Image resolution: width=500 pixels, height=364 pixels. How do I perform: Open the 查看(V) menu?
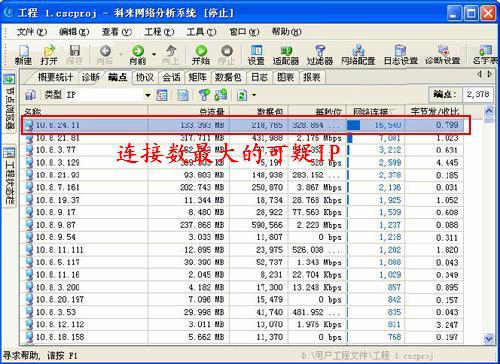pyautogui.click(x=116, y=32)
